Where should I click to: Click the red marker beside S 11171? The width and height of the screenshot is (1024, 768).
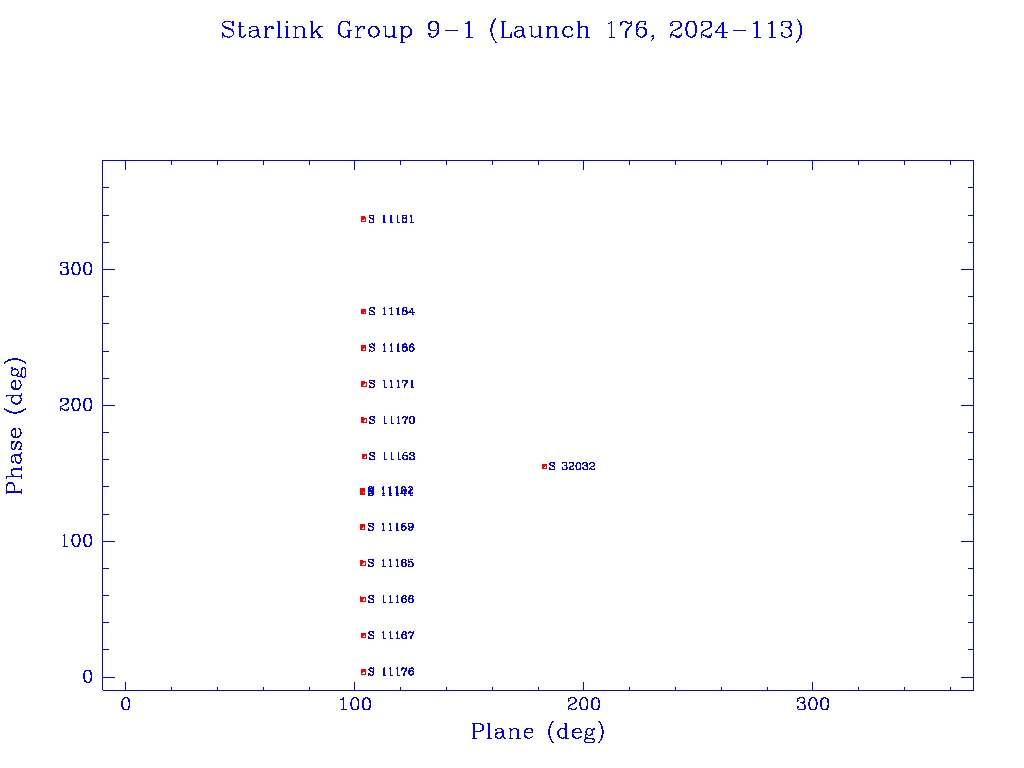364,384
